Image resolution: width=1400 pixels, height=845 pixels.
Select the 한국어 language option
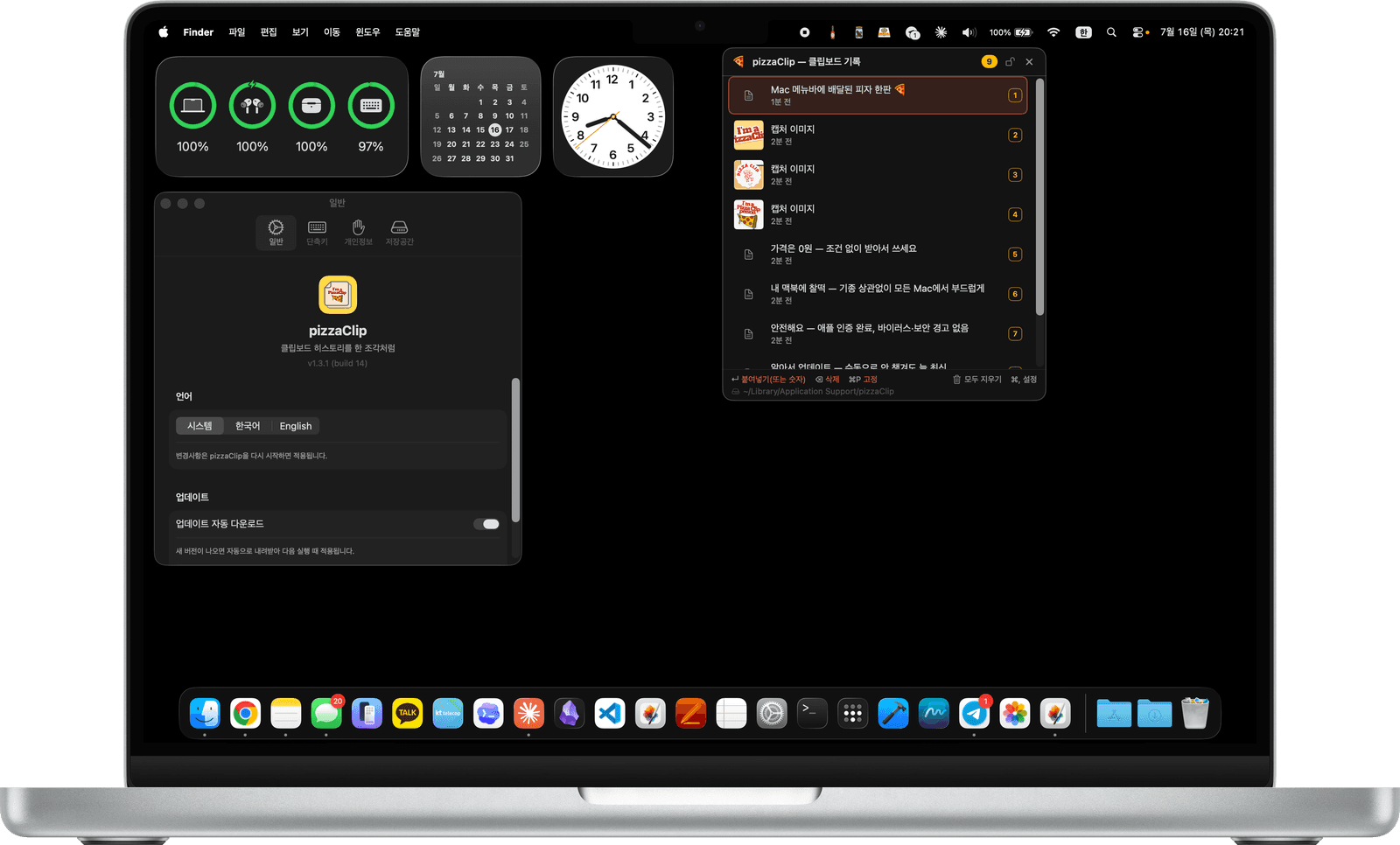click(248, 426)
